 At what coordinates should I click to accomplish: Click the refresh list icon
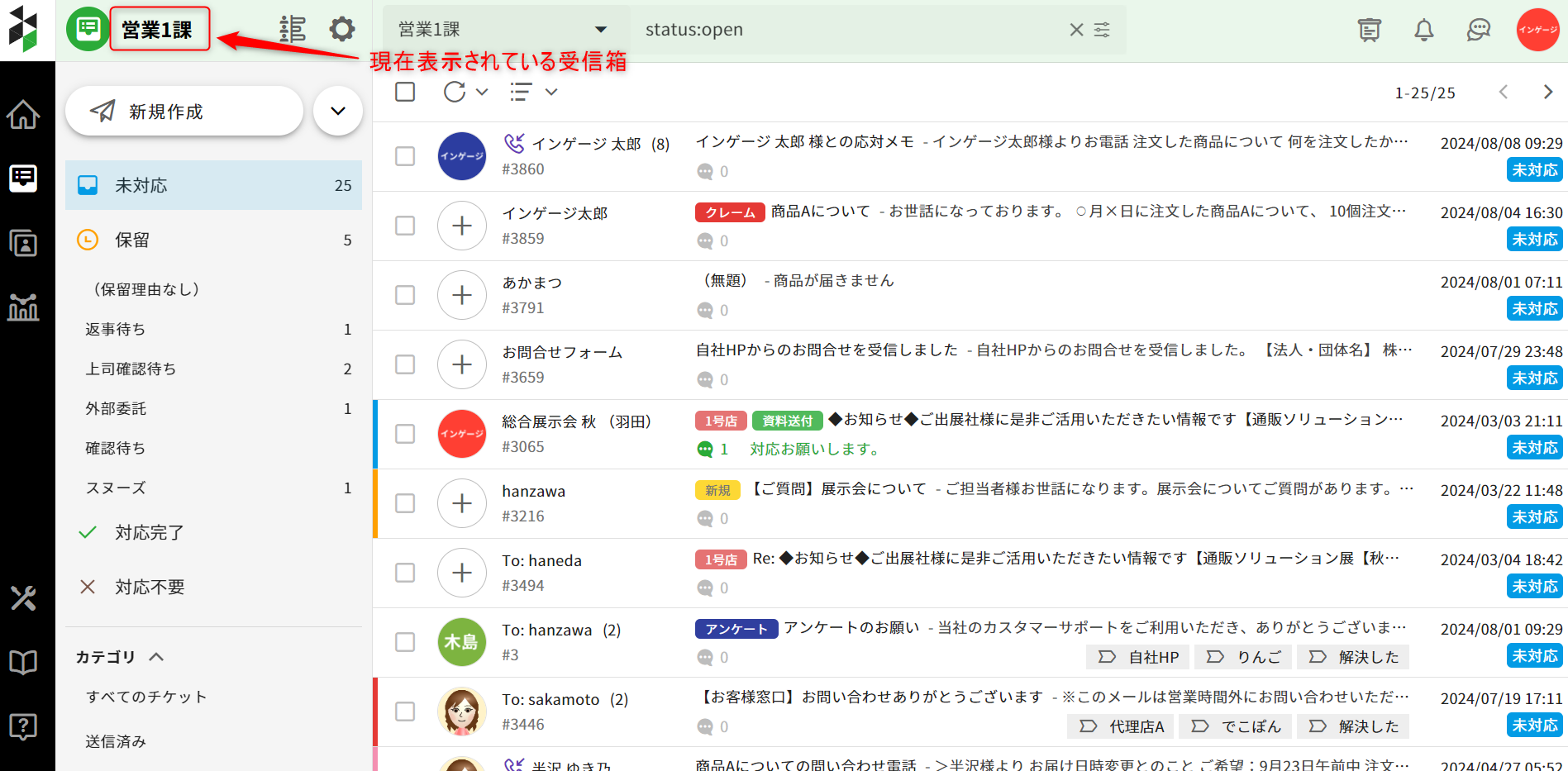coord(455,92)
